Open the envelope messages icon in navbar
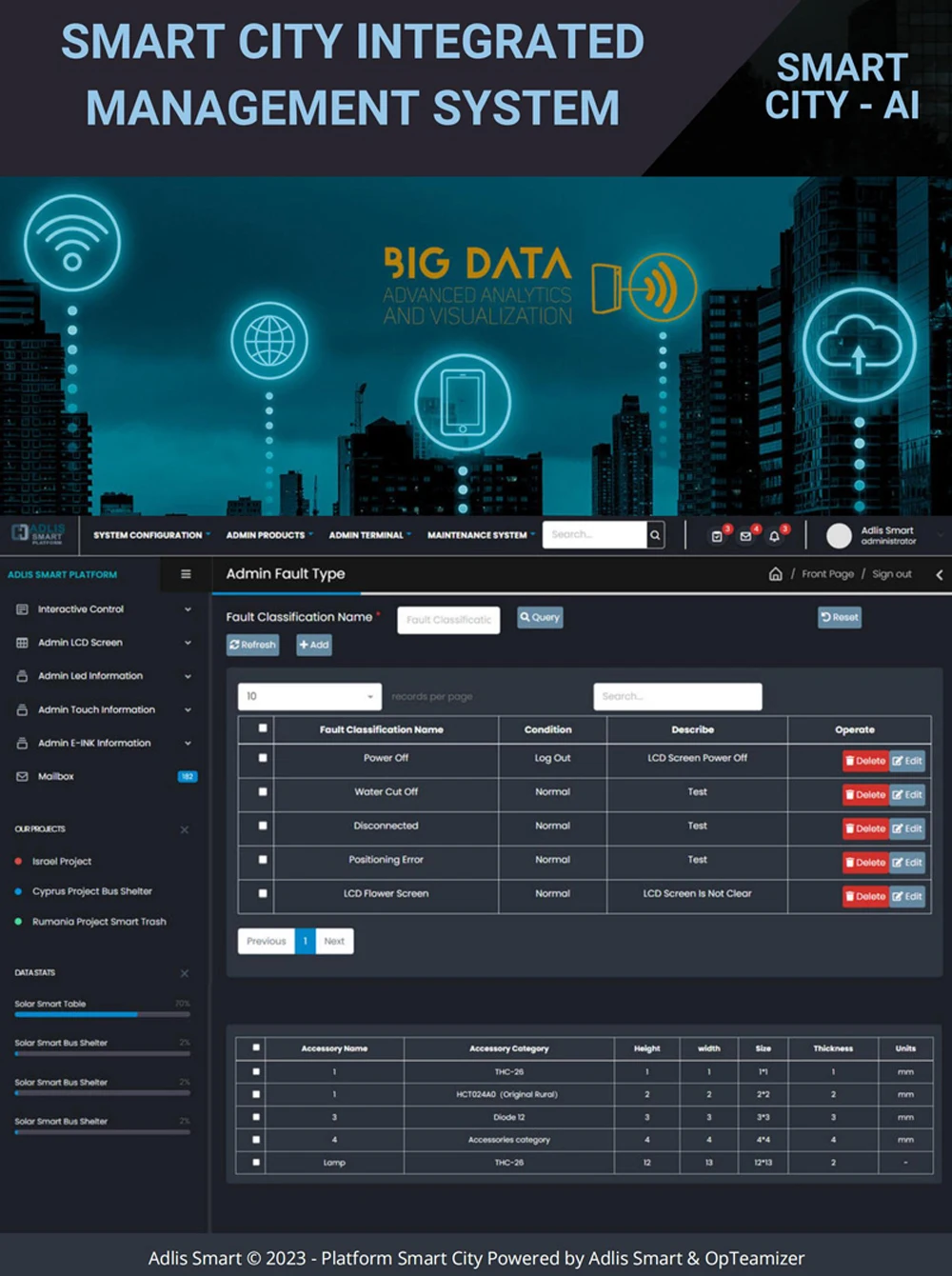 [745, 536]
